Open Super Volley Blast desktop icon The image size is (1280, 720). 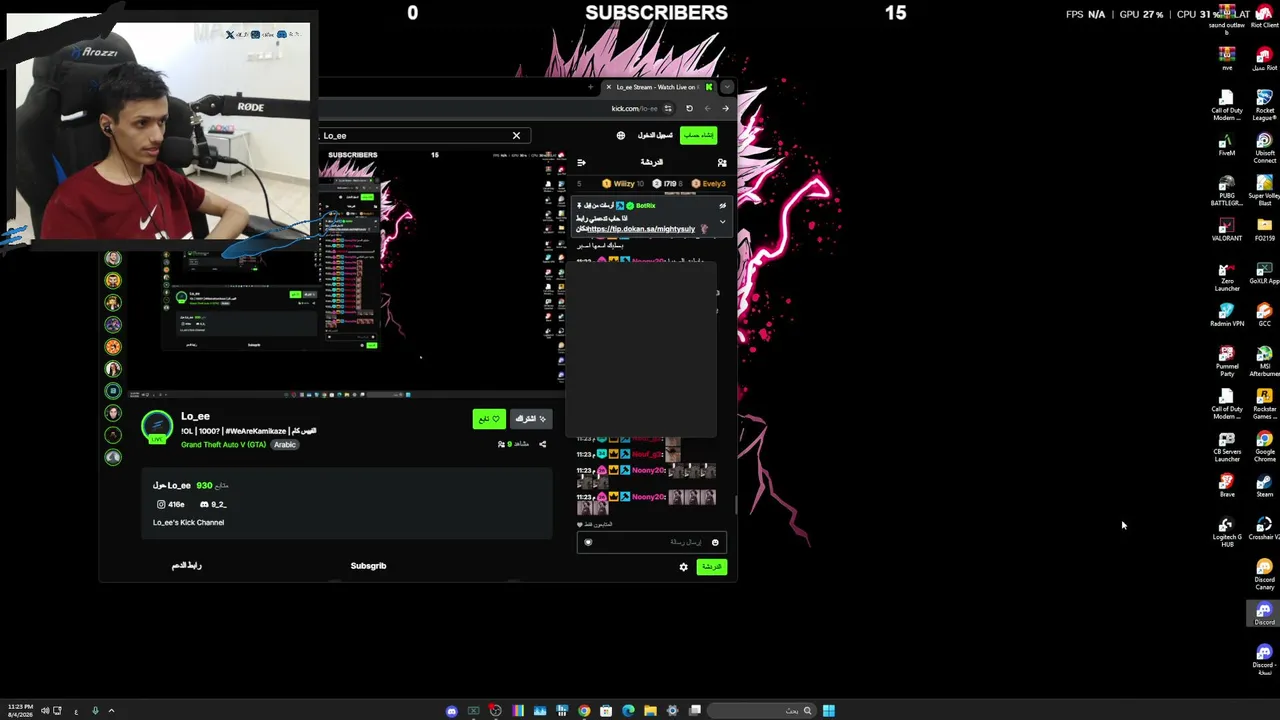tap(1264, 191)
